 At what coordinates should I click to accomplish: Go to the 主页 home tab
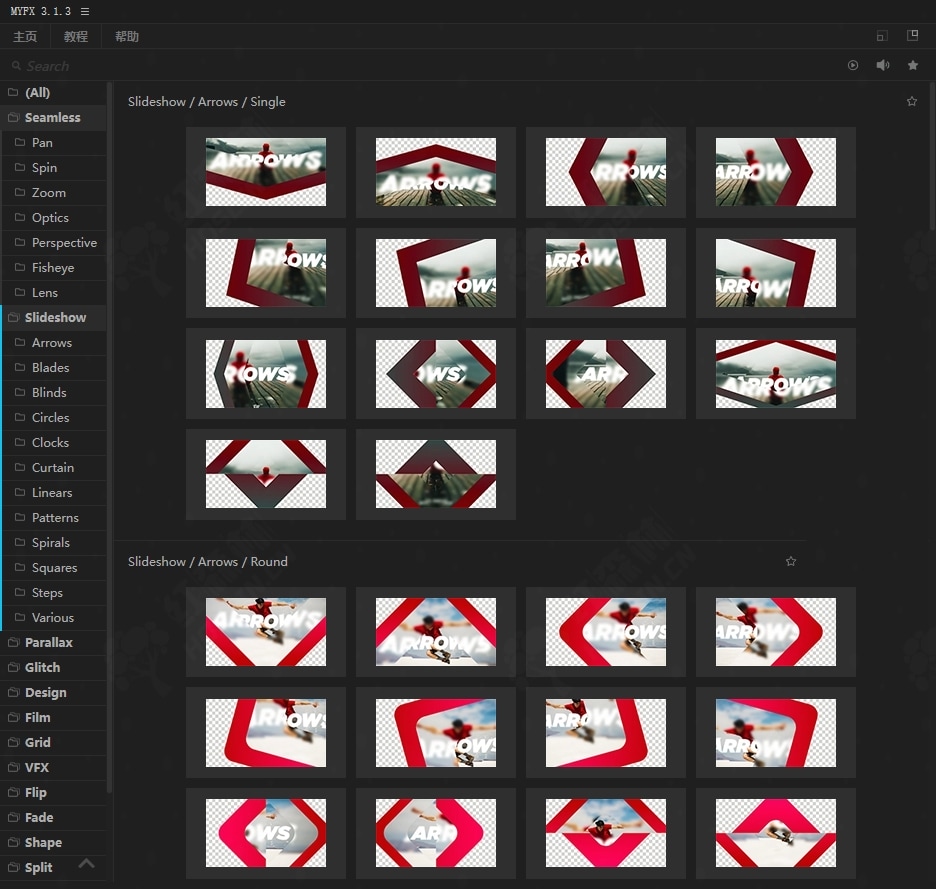[25, 36]
